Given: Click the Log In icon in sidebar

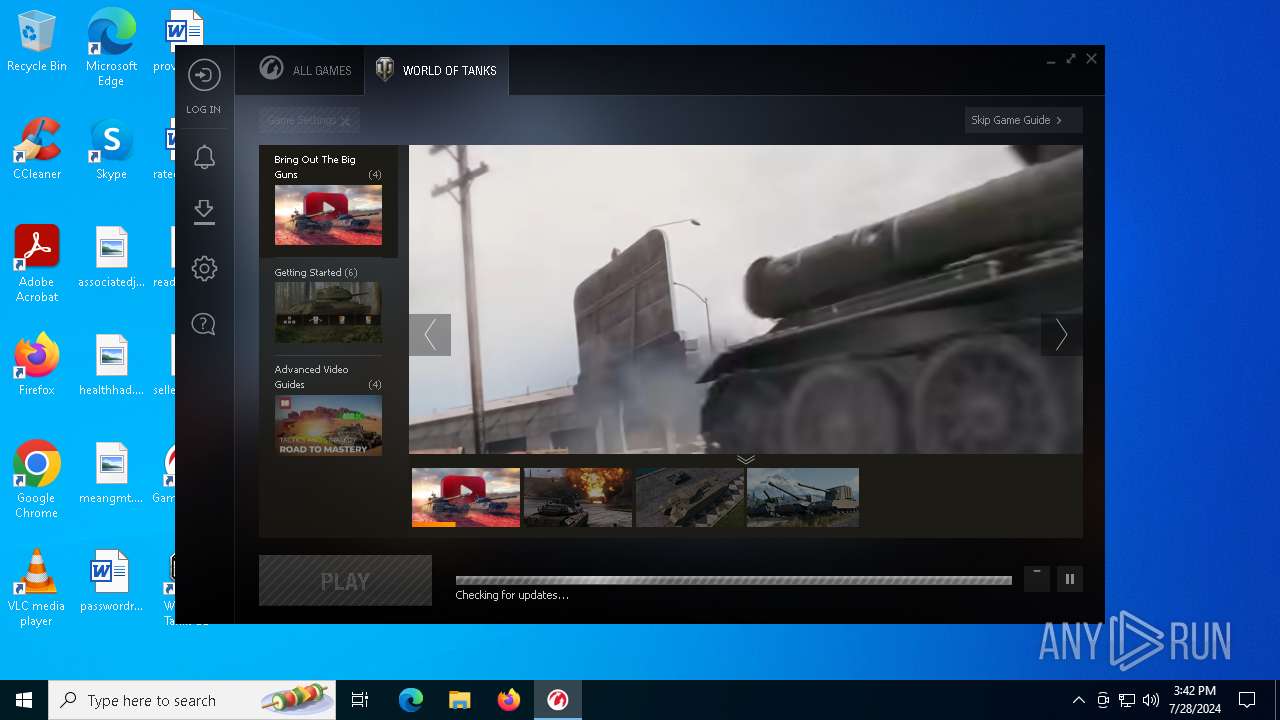Looking at the screenshot, I should pos(204,76).
